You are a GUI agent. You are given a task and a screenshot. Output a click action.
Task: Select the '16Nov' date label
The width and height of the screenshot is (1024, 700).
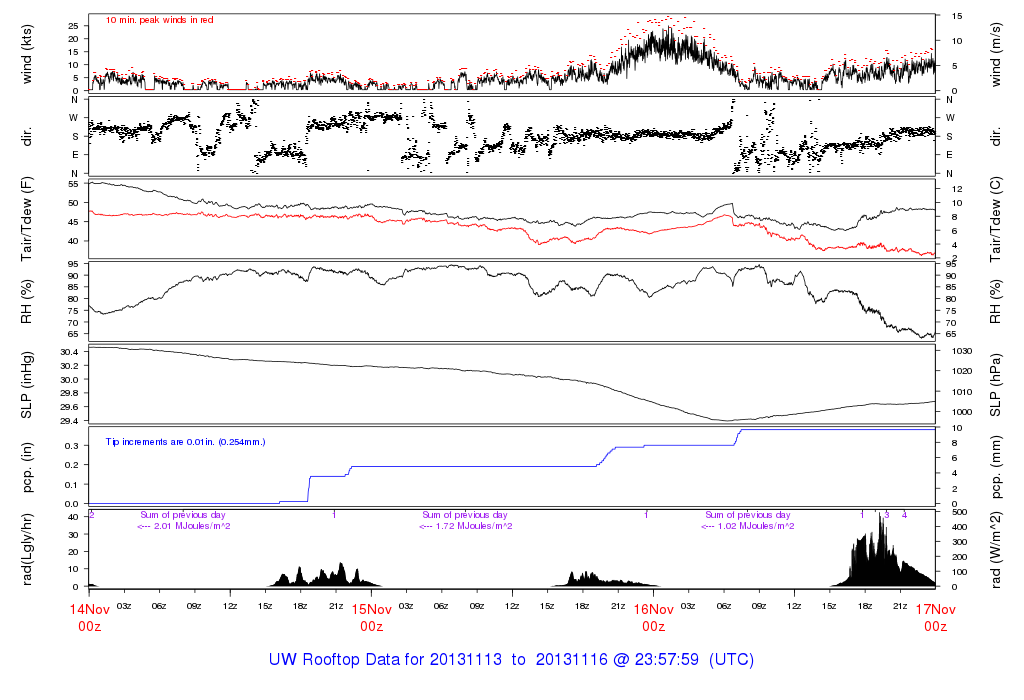(x=654, y=610)
